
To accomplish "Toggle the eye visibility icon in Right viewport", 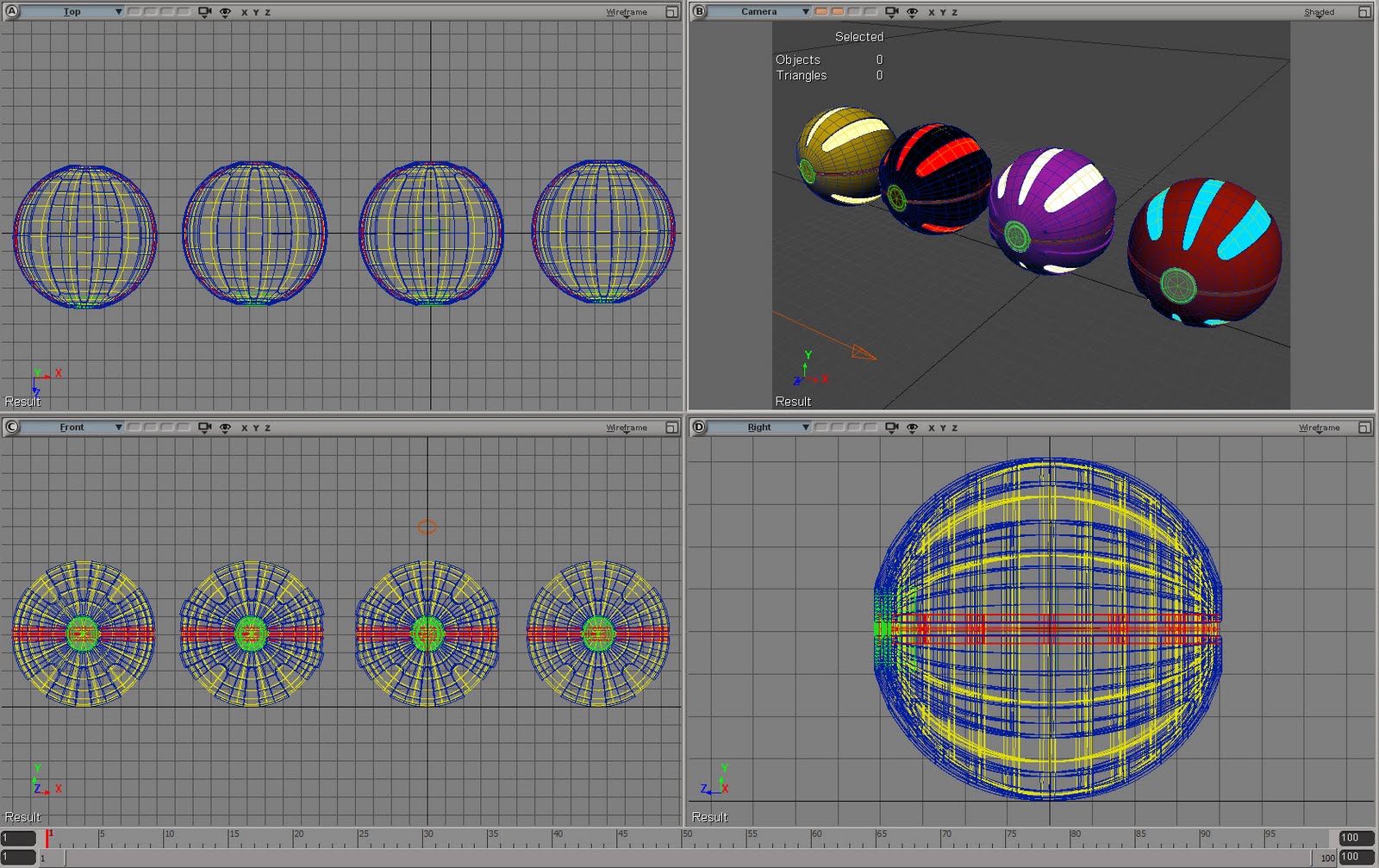I will tap(912, 428).
